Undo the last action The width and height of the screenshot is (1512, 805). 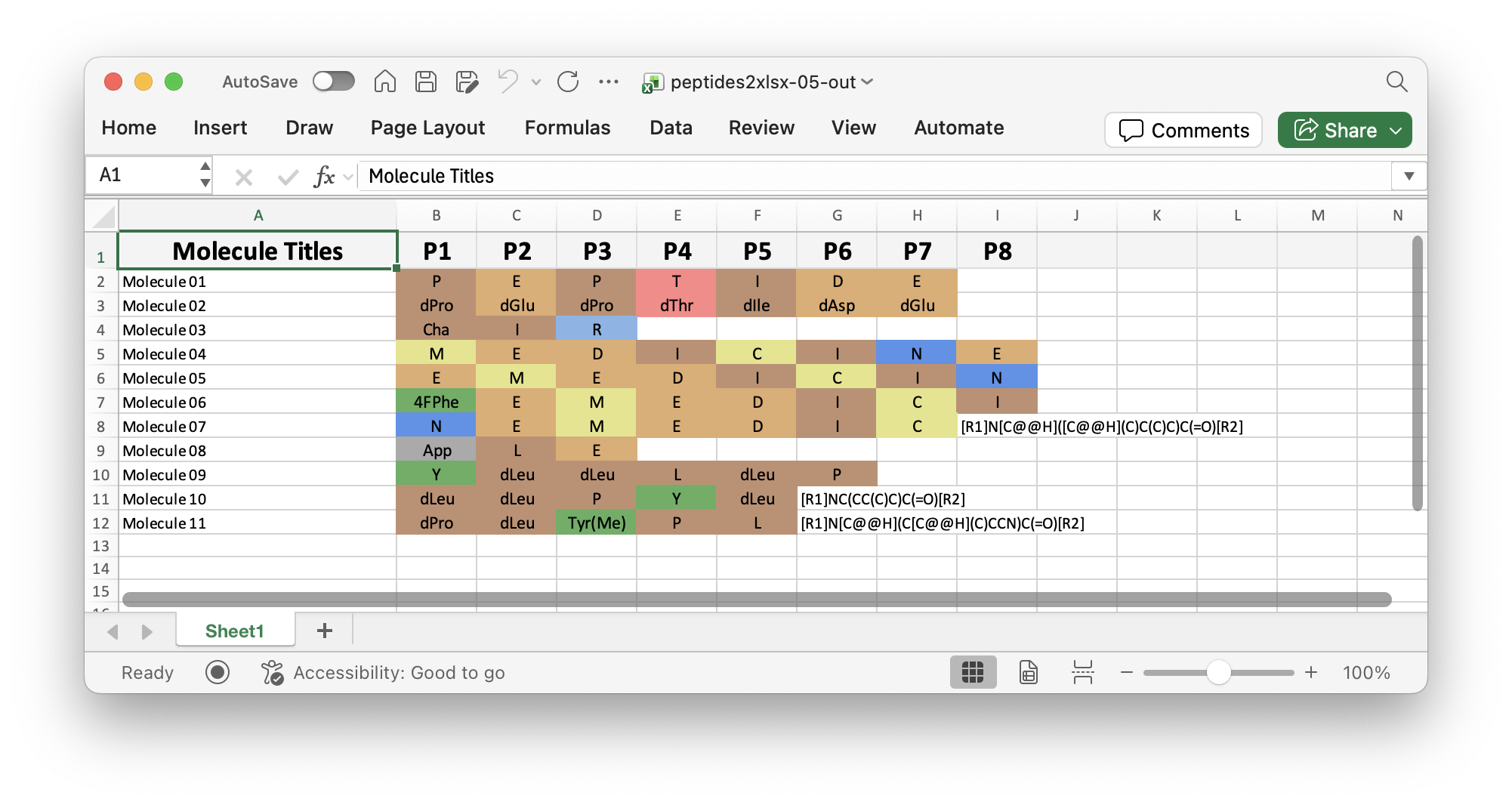coord(508,82)
